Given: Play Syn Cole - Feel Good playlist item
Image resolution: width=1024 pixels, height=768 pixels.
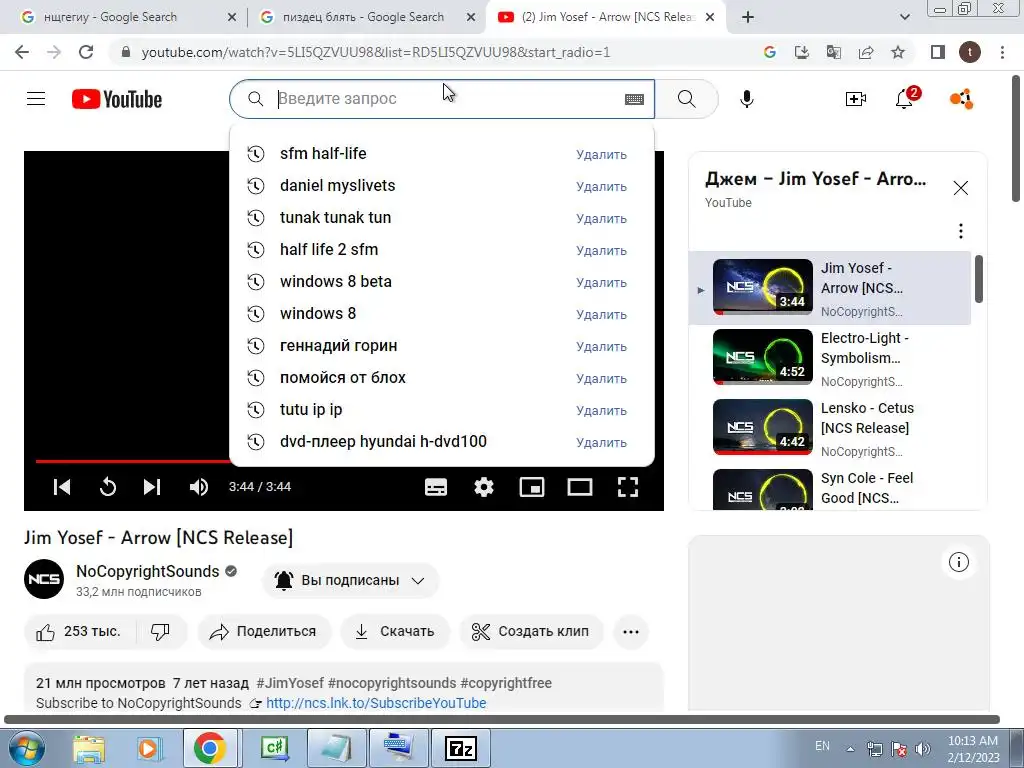Looking at the screenshot, I should tap(829, 488).
